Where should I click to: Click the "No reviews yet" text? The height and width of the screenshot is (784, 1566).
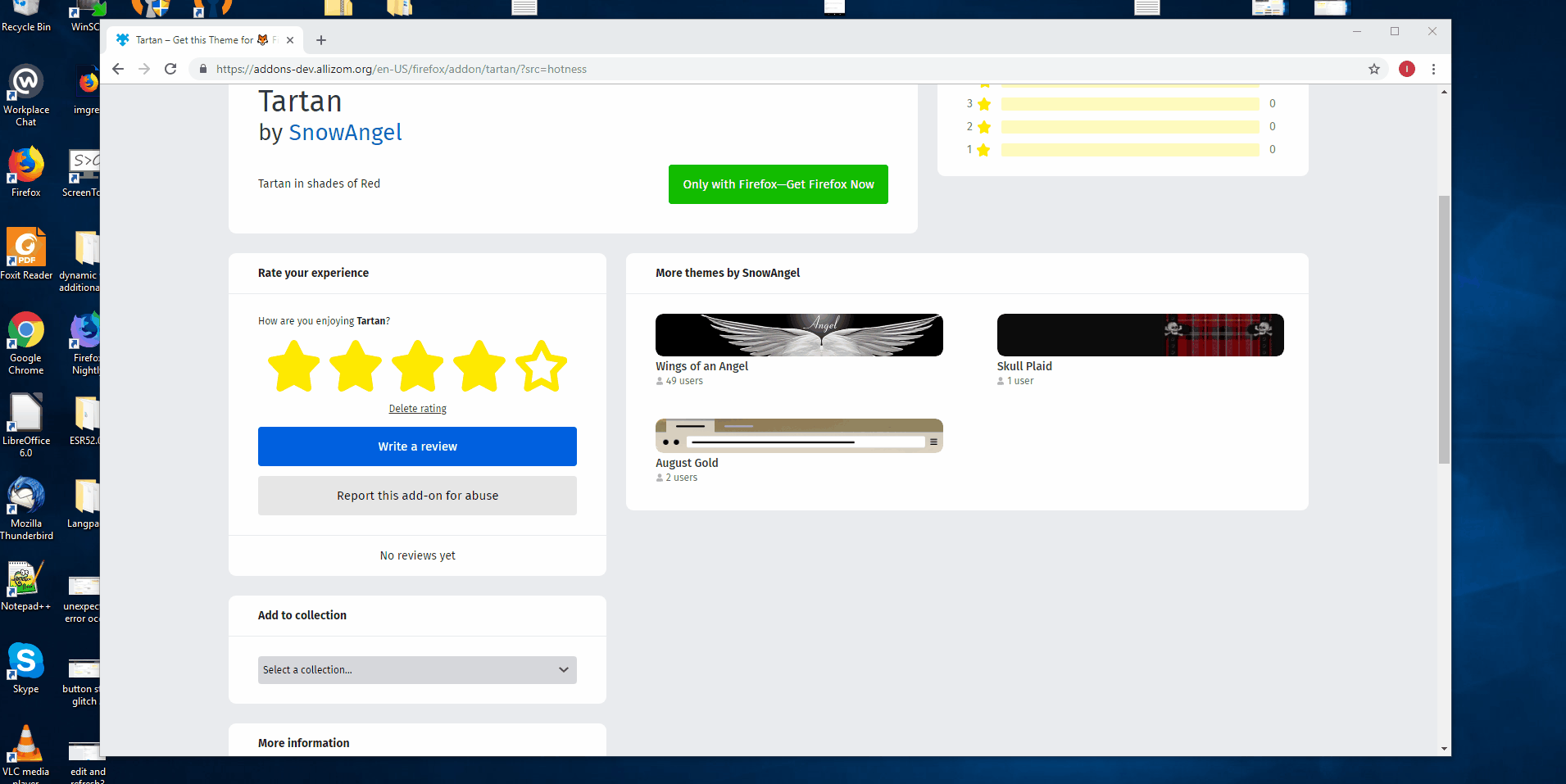tap(418, 555)
